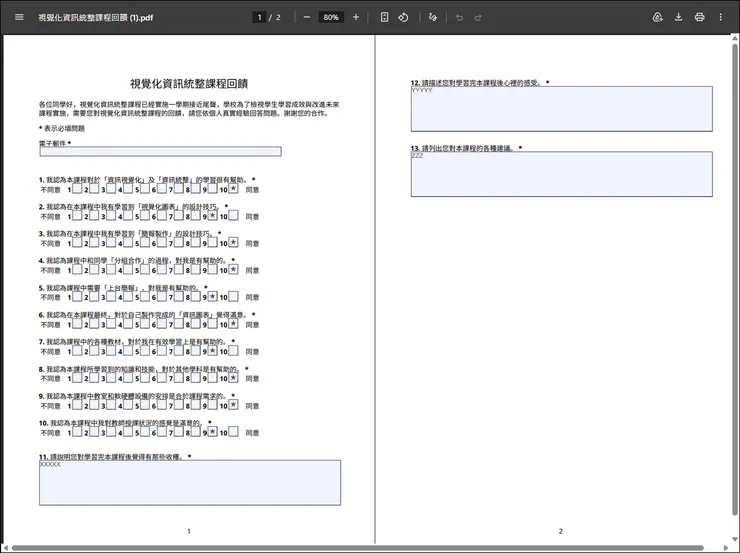Check box 3 for question 8
The width and height of the screenshot is (740, 553).
coord(111,377)
